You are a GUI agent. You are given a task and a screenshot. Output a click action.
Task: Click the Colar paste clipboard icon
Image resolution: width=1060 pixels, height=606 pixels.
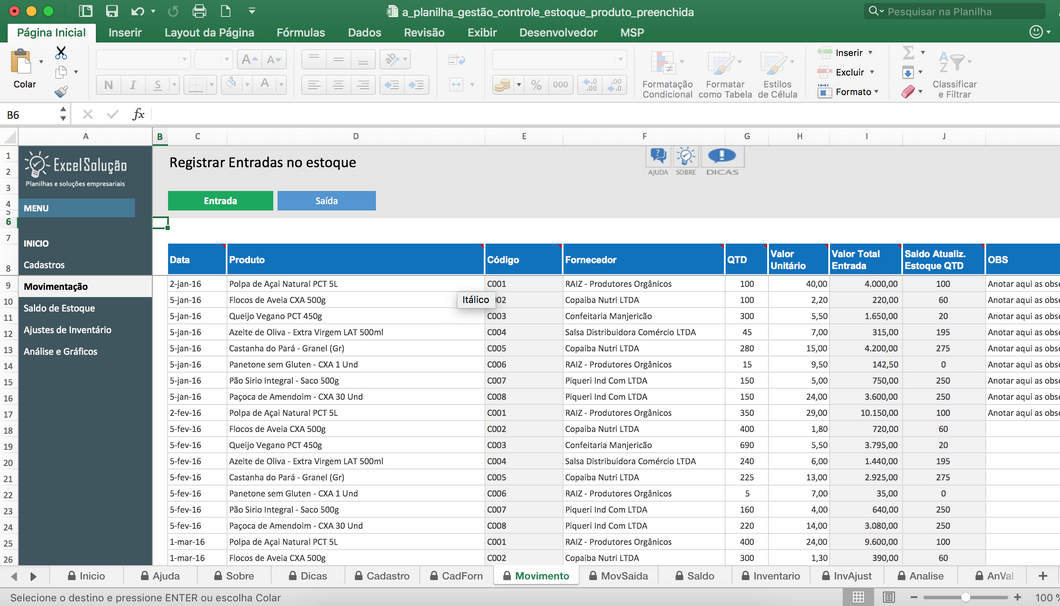pyautogui.click(x=22, y=62)
